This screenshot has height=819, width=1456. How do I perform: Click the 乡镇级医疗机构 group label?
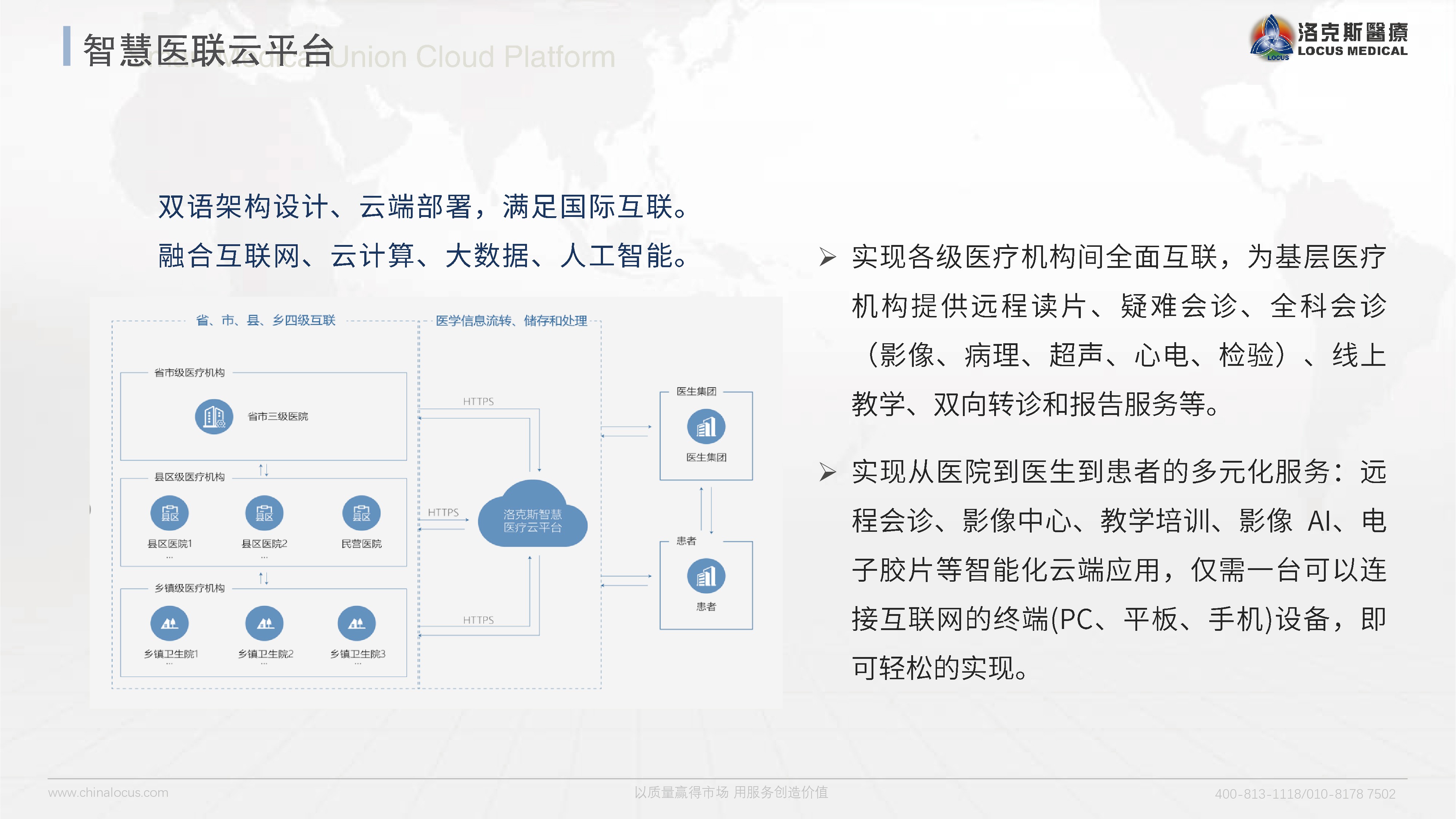[189, 588]
